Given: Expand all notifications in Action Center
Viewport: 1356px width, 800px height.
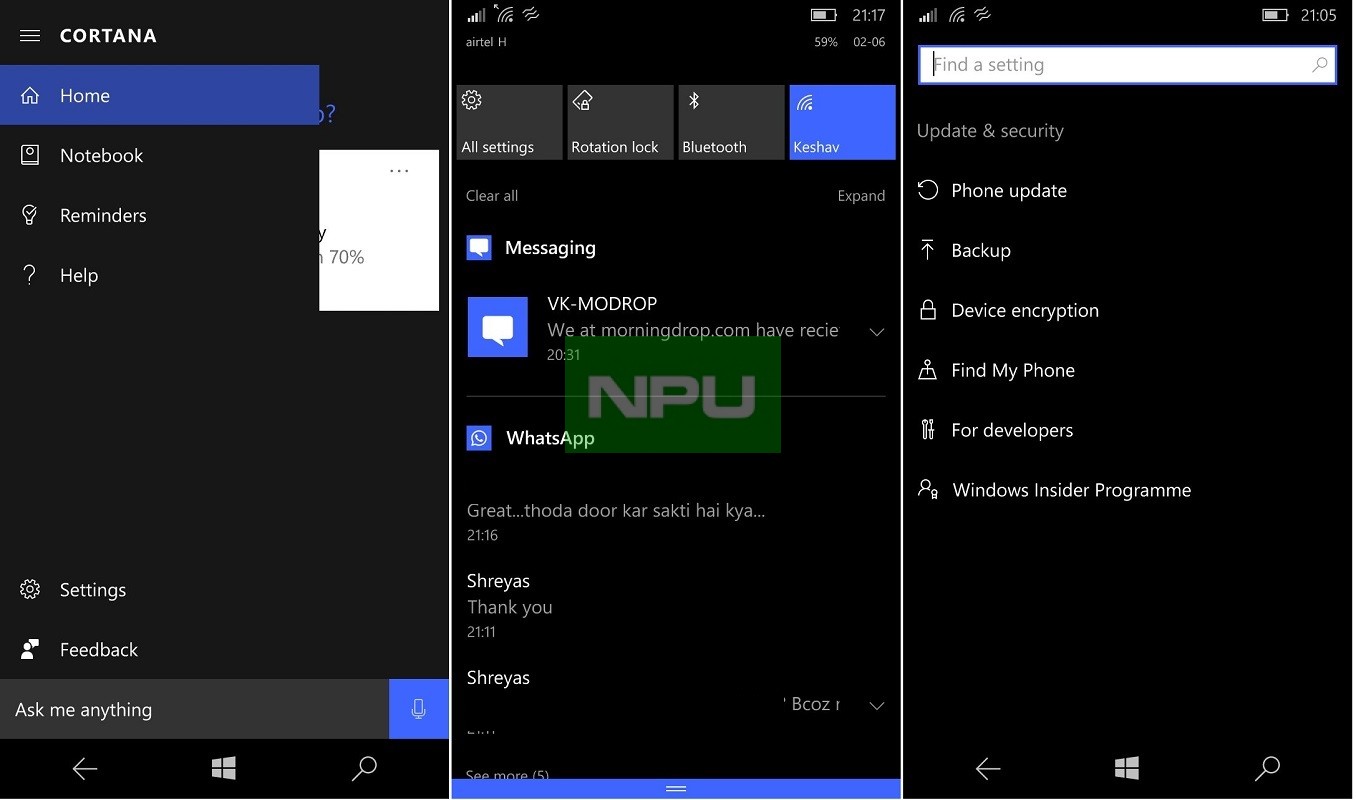Looking at the screenshot, I should click(x=861, y=195).
